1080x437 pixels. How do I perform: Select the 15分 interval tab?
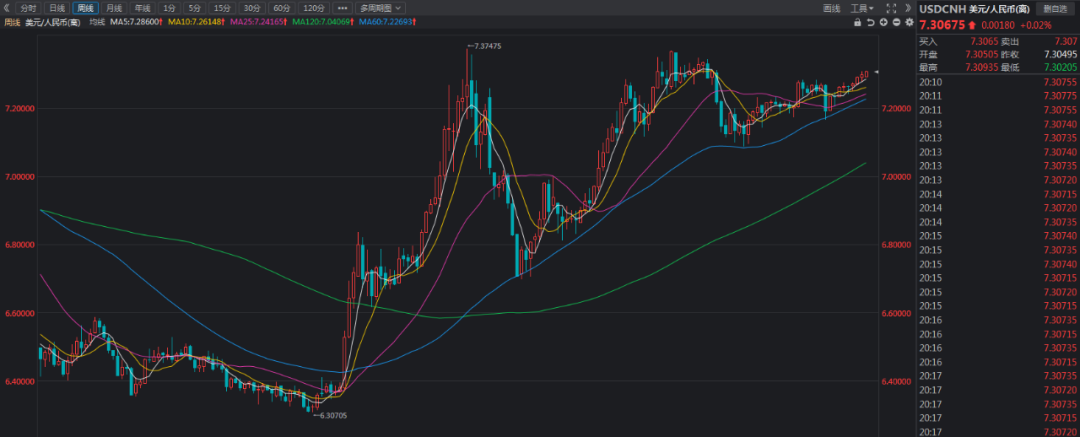point(222,8)
